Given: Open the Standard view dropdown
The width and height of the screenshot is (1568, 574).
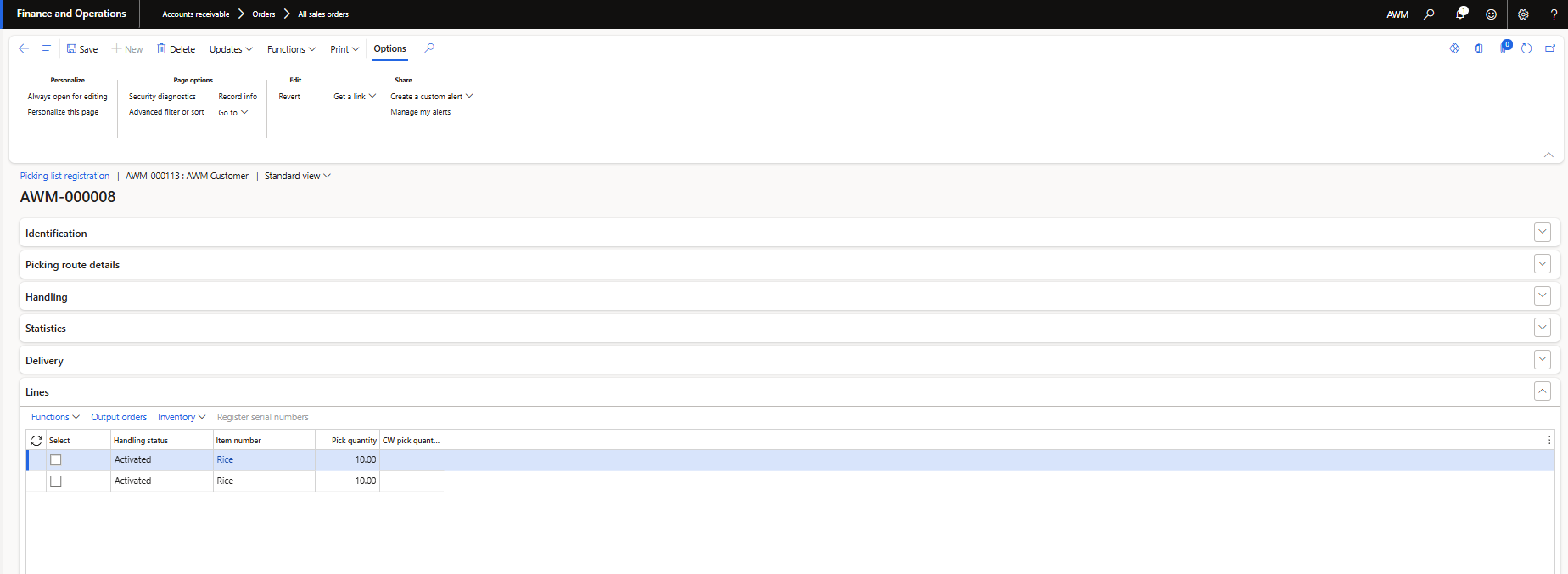Looking at the screenshot, I should (297, 177).
